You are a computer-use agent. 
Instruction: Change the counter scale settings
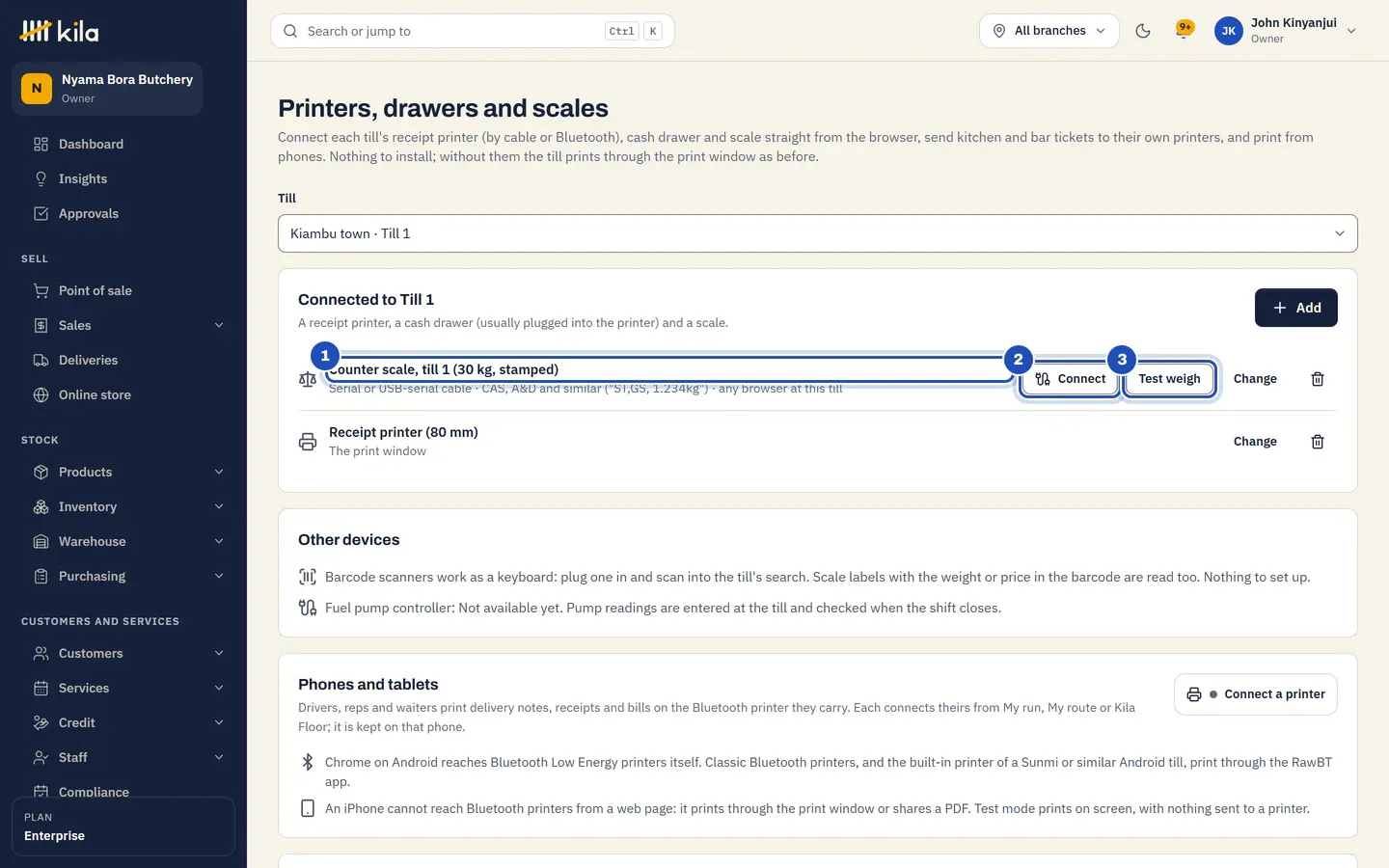click(1255, 379)
